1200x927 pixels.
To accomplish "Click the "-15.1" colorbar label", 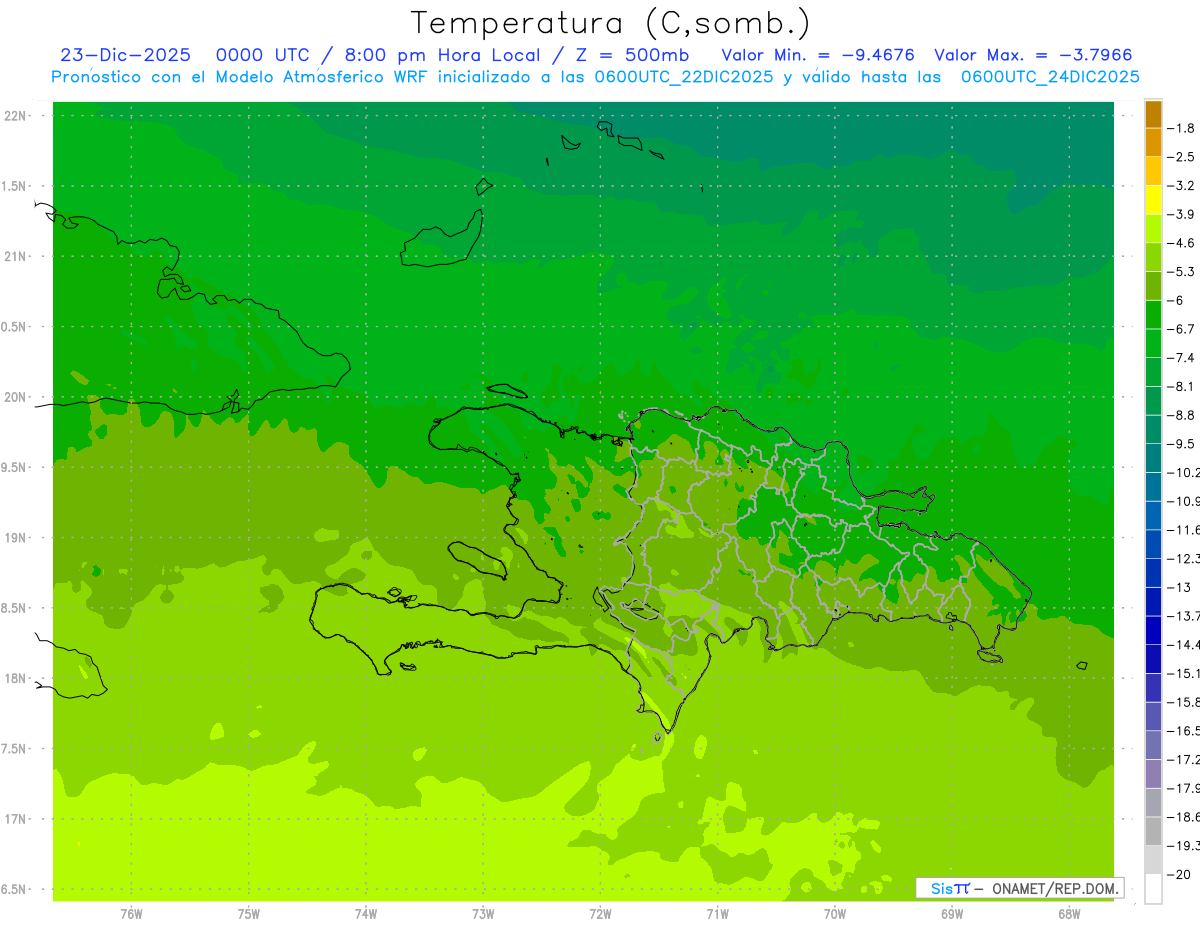I will (x=1183, y=673).
